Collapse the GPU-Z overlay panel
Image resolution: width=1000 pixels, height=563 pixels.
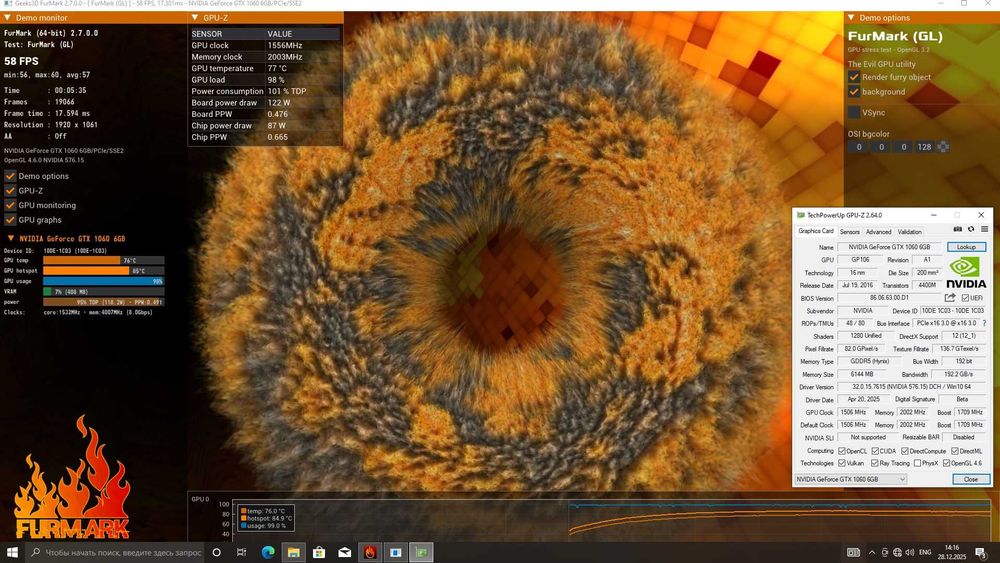[195, 18]
